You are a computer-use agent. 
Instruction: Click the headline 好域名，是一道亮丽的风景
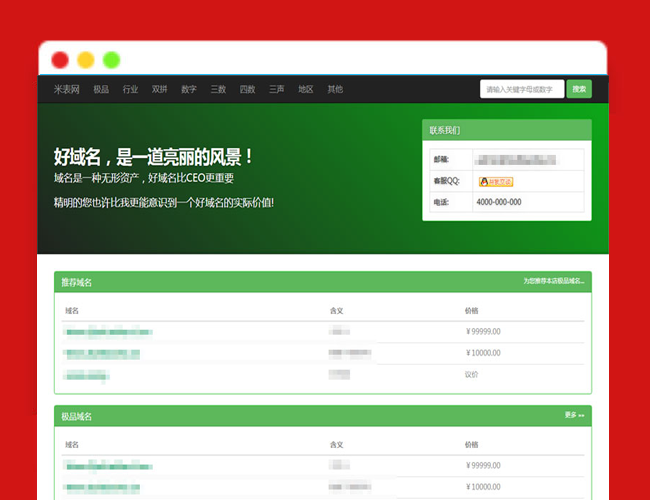[x=153, y=157]
